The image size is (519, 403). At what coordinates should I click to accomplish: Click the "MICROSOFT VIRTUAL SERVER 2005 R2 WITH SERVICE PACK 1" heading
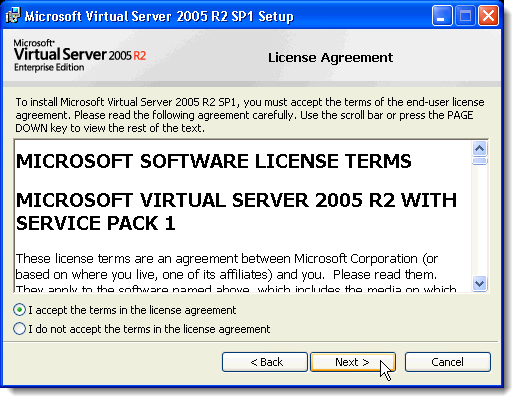(236, 211)
